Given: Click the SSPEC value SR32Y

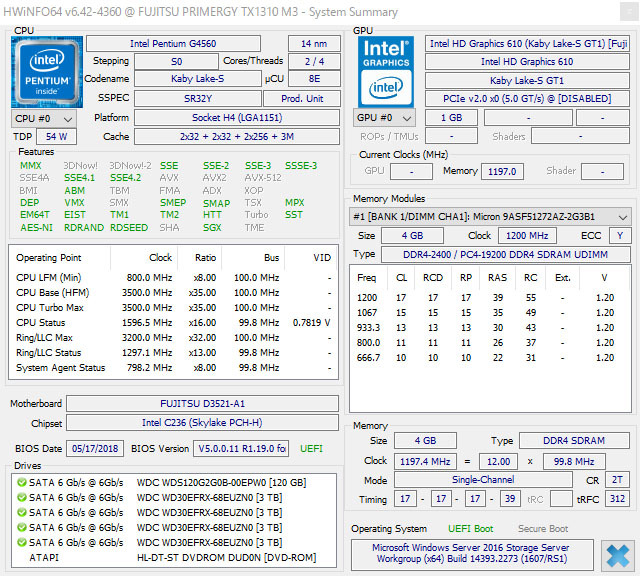Looking at the screenshot, I should pyautogui.click(x=198, y=99).
